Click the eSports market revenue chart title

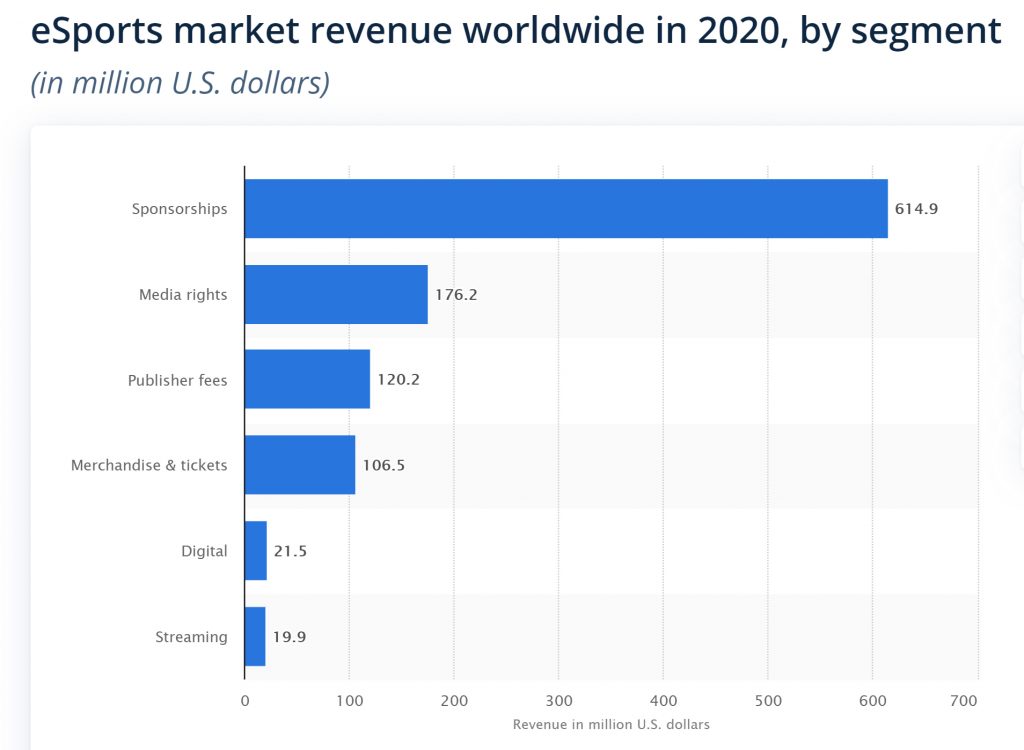click(516, 32)
